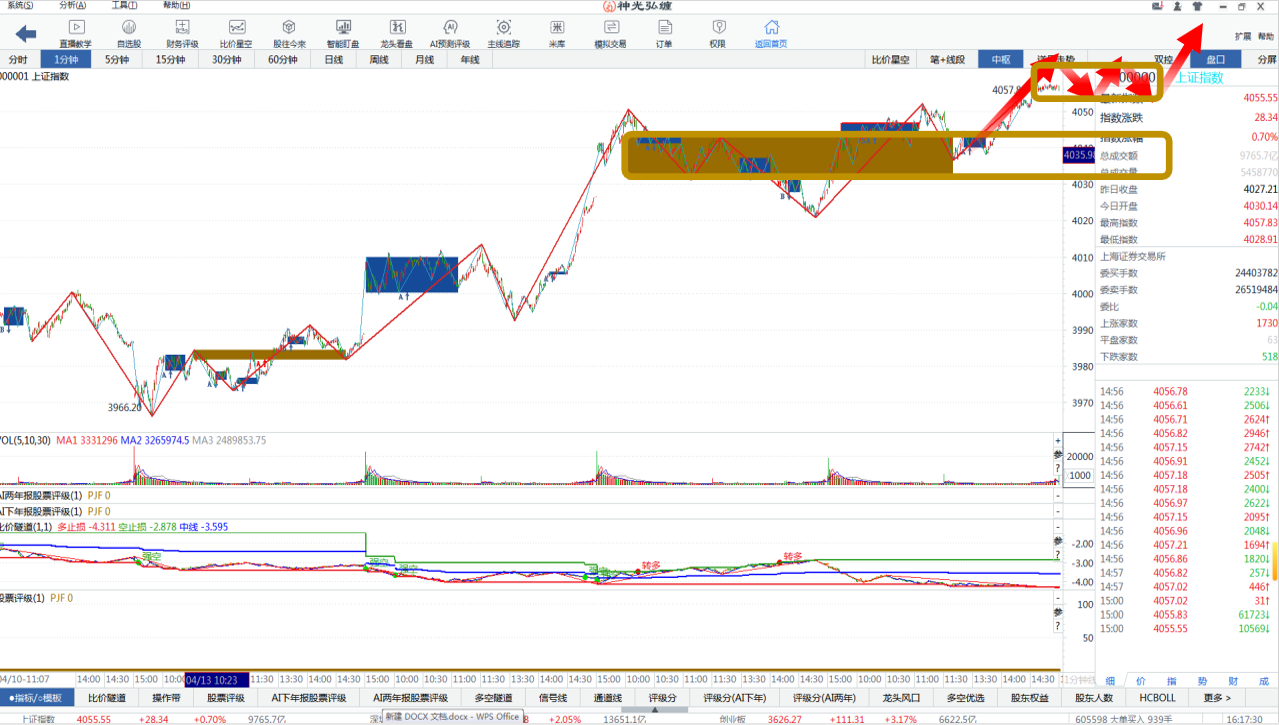Open the 自选股 watchlist icon

pos(129,33)
